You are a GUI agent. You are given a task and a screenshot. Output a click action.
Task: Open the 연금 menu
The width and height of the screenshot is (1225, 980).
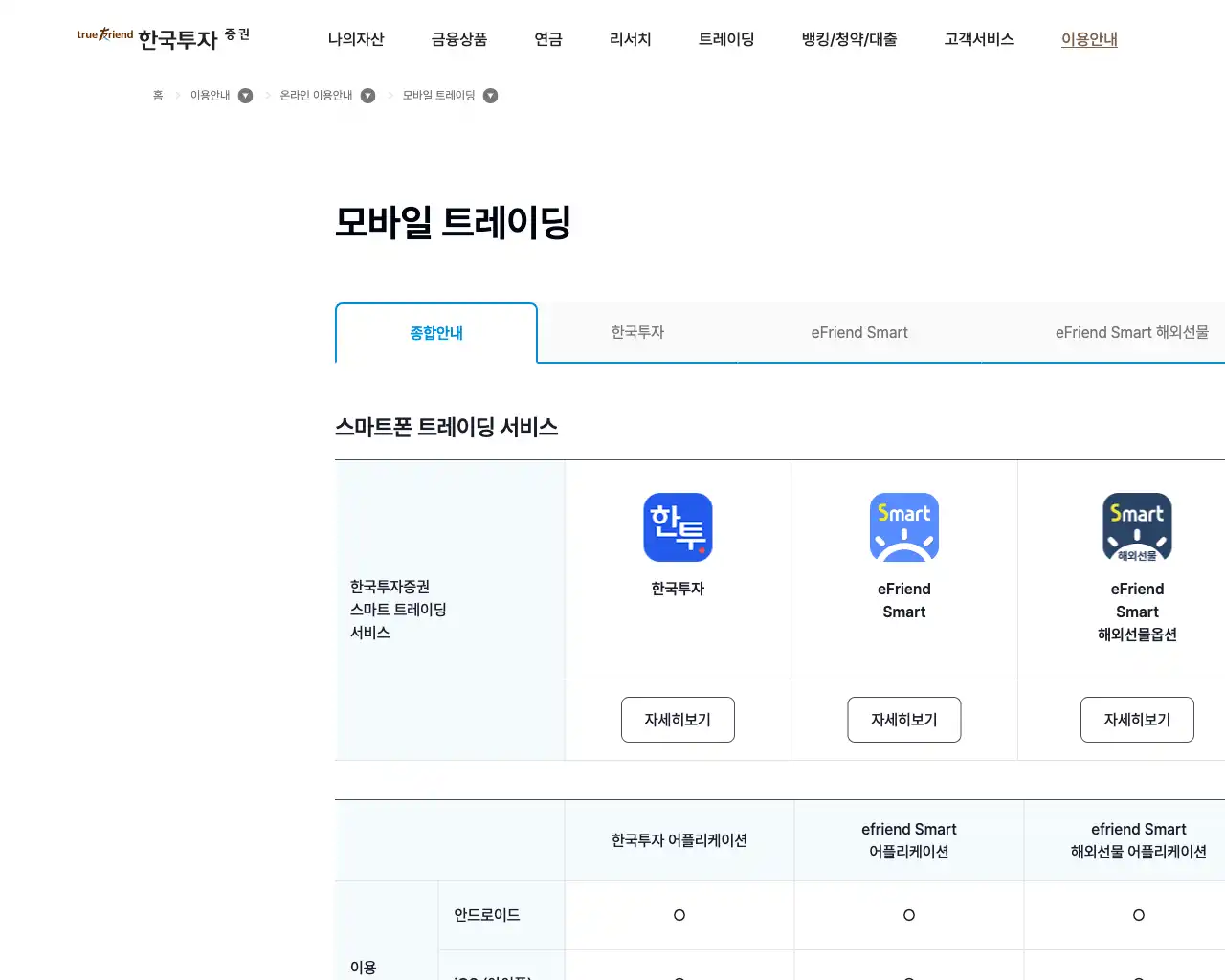pyautogui.click(x=548, y=39)
